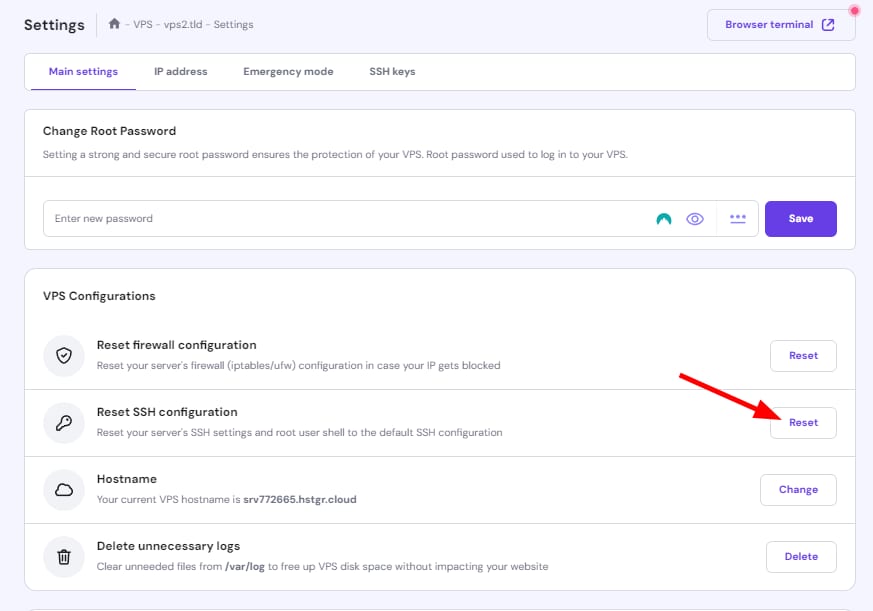Click the key icon for SSH configuration
Screen dimensions: 873x611
(x=64, y=423)
